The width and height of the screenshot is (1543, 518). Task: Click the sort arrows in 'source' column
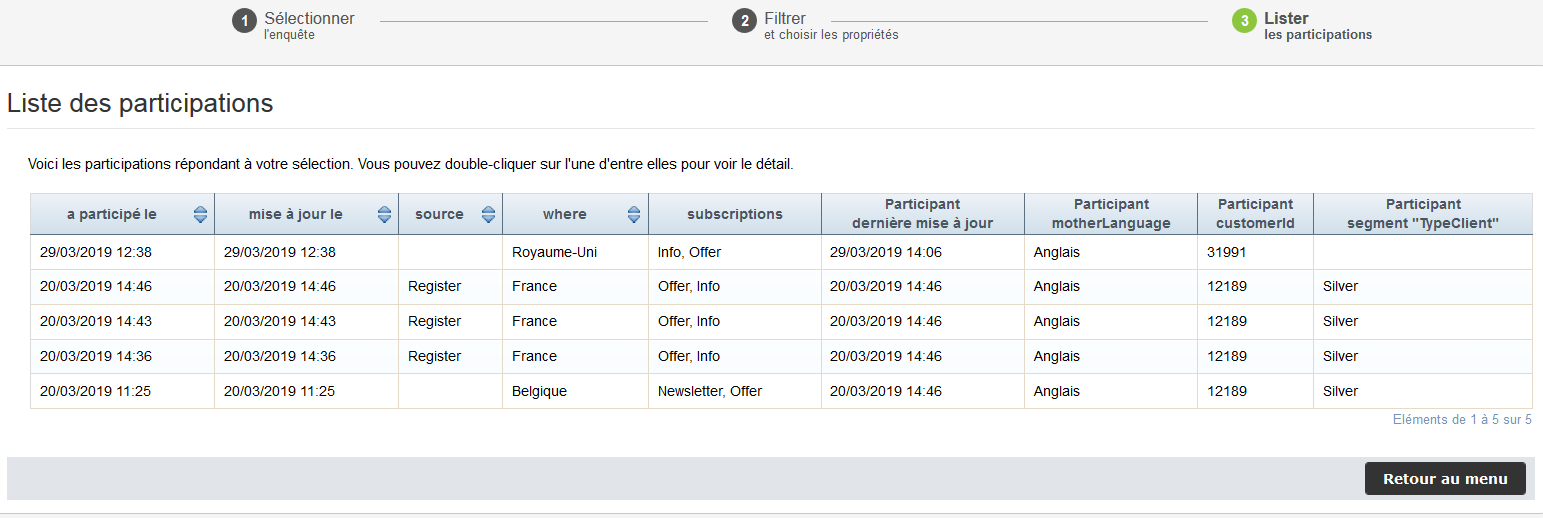click(x=488, y=214)
